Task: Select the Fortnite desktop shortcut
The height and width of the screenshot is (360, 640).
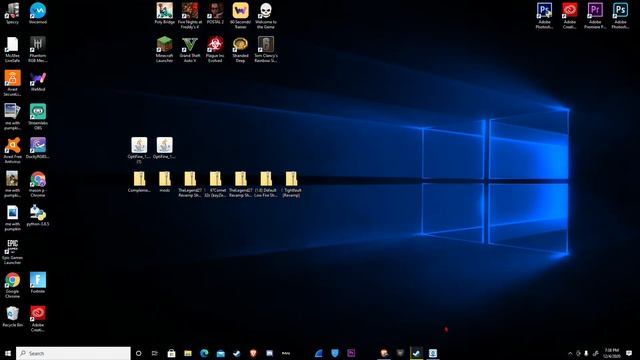Action: [x=38, y=282]
